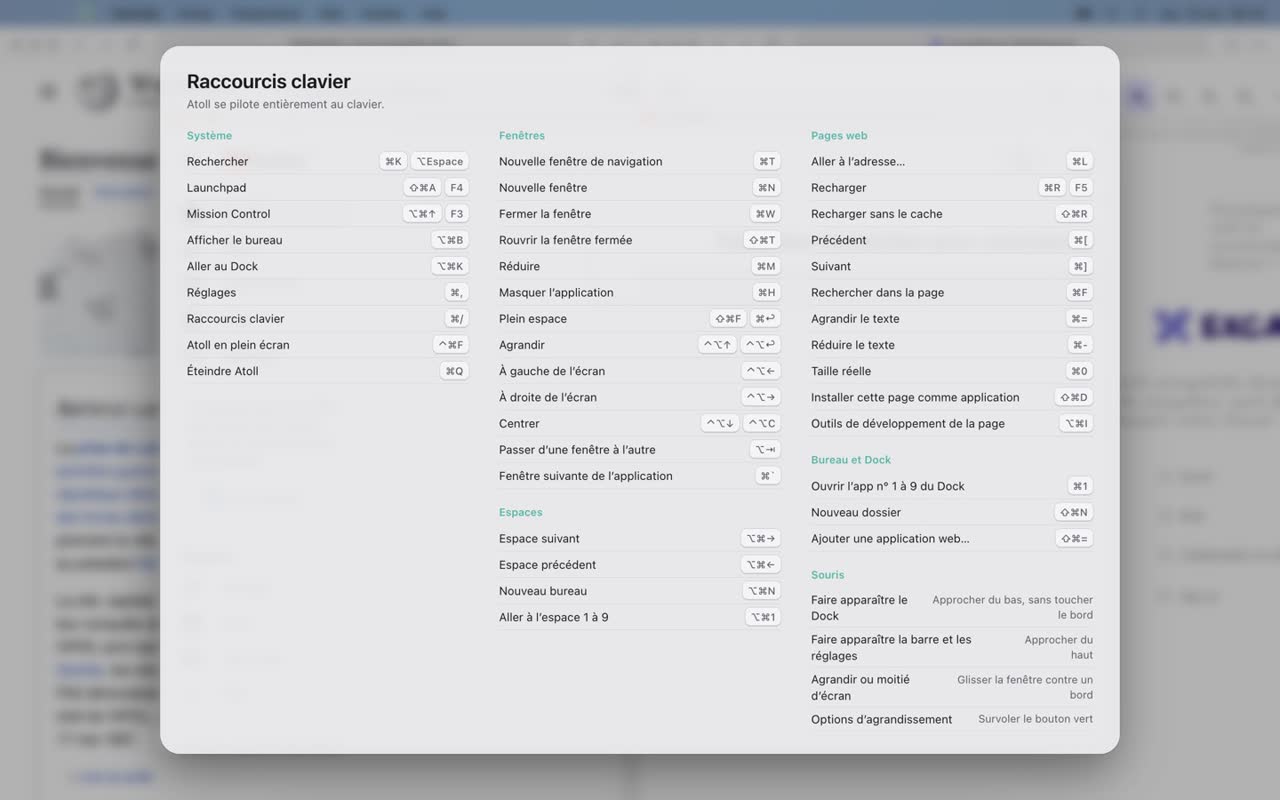The height and width of the screenshot is (800, 1280).
Task: Click the '^⌥C' key badge
Action: click(762, 423)
